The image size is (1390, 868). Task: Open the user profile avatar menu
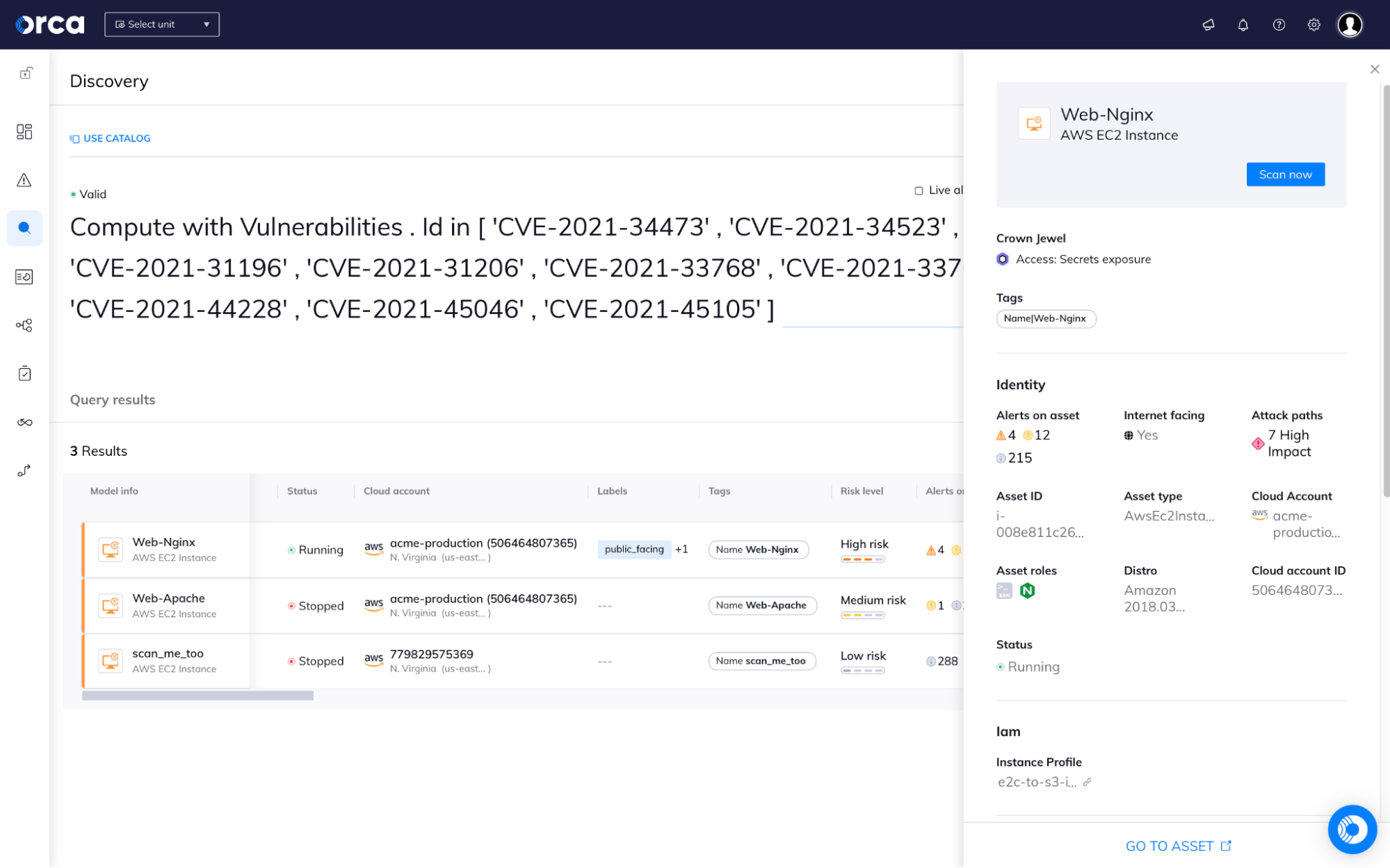click(1350, 24)
